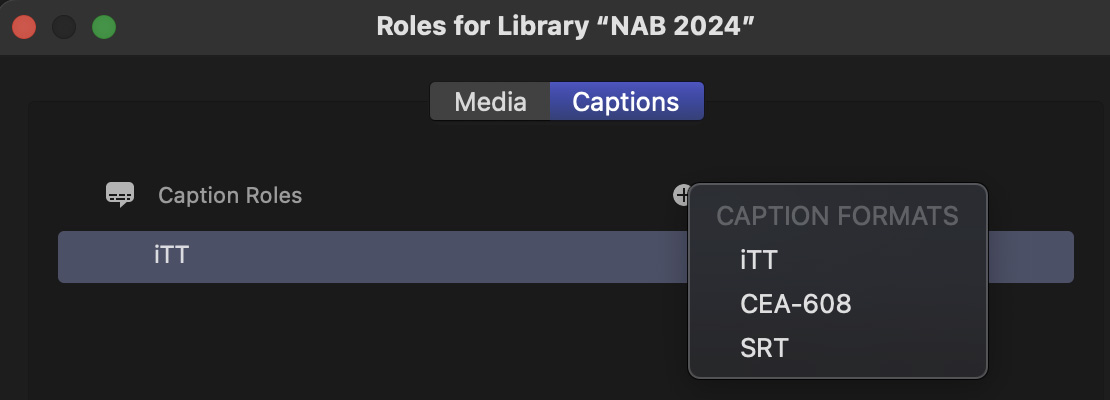Minimize the Roles window with gray button
Viewport: 1110px width, 400px height.
pyautogui.click(x=64, y=27)
